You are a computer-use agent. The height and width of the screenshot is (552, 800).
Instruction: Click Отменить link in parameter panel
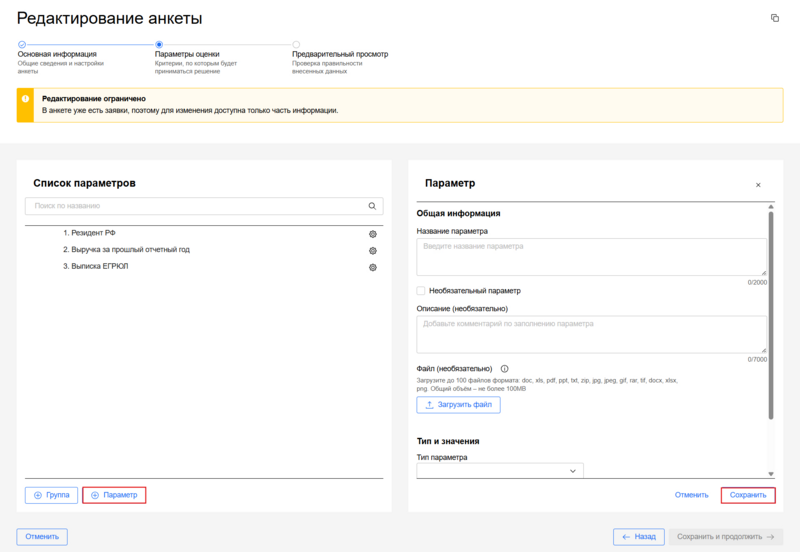click(x=691, y=495)
